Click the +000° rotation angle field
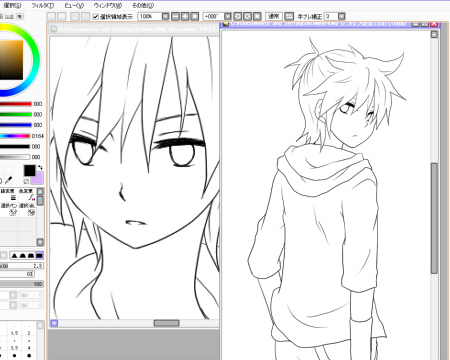This screenshot has height=360, width=450. (x=213, y=16)
